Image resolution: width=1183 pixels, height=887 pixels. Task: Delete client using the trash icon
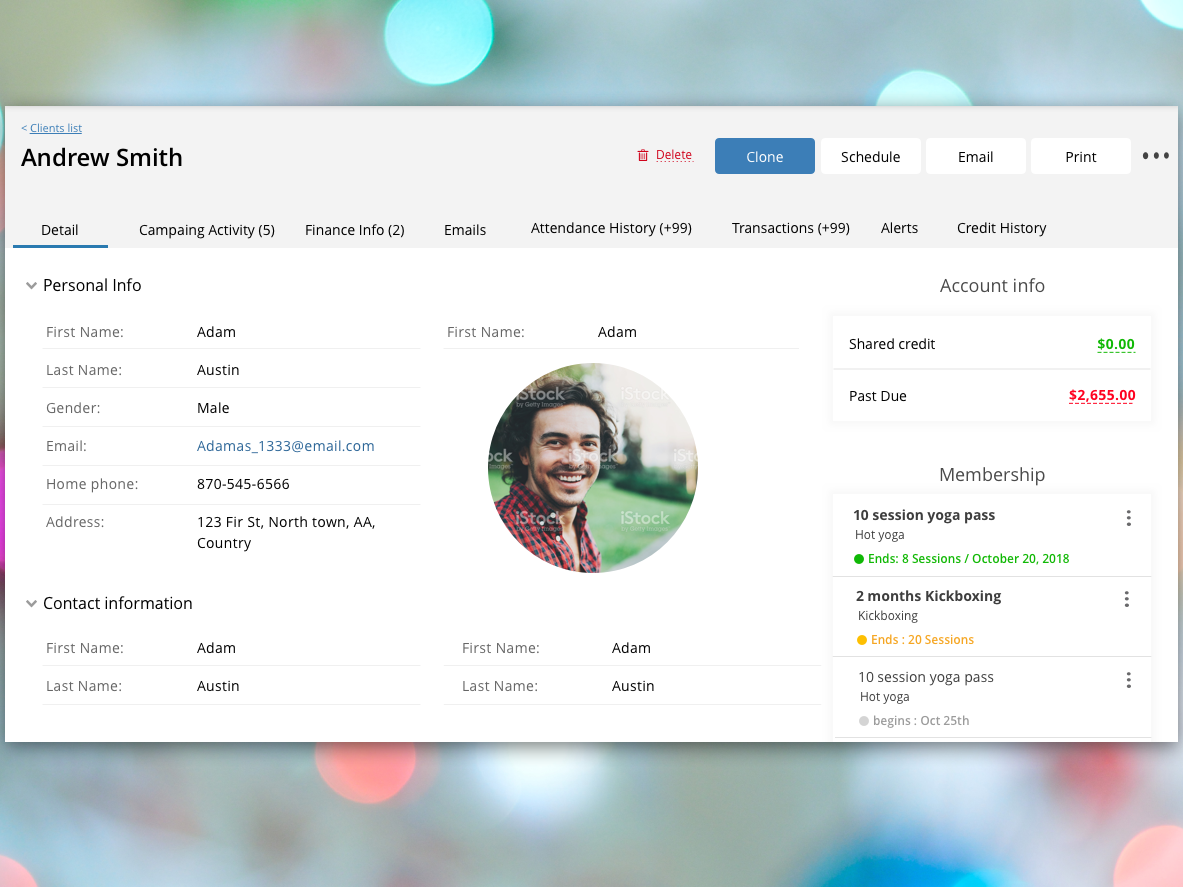point(643,155)
